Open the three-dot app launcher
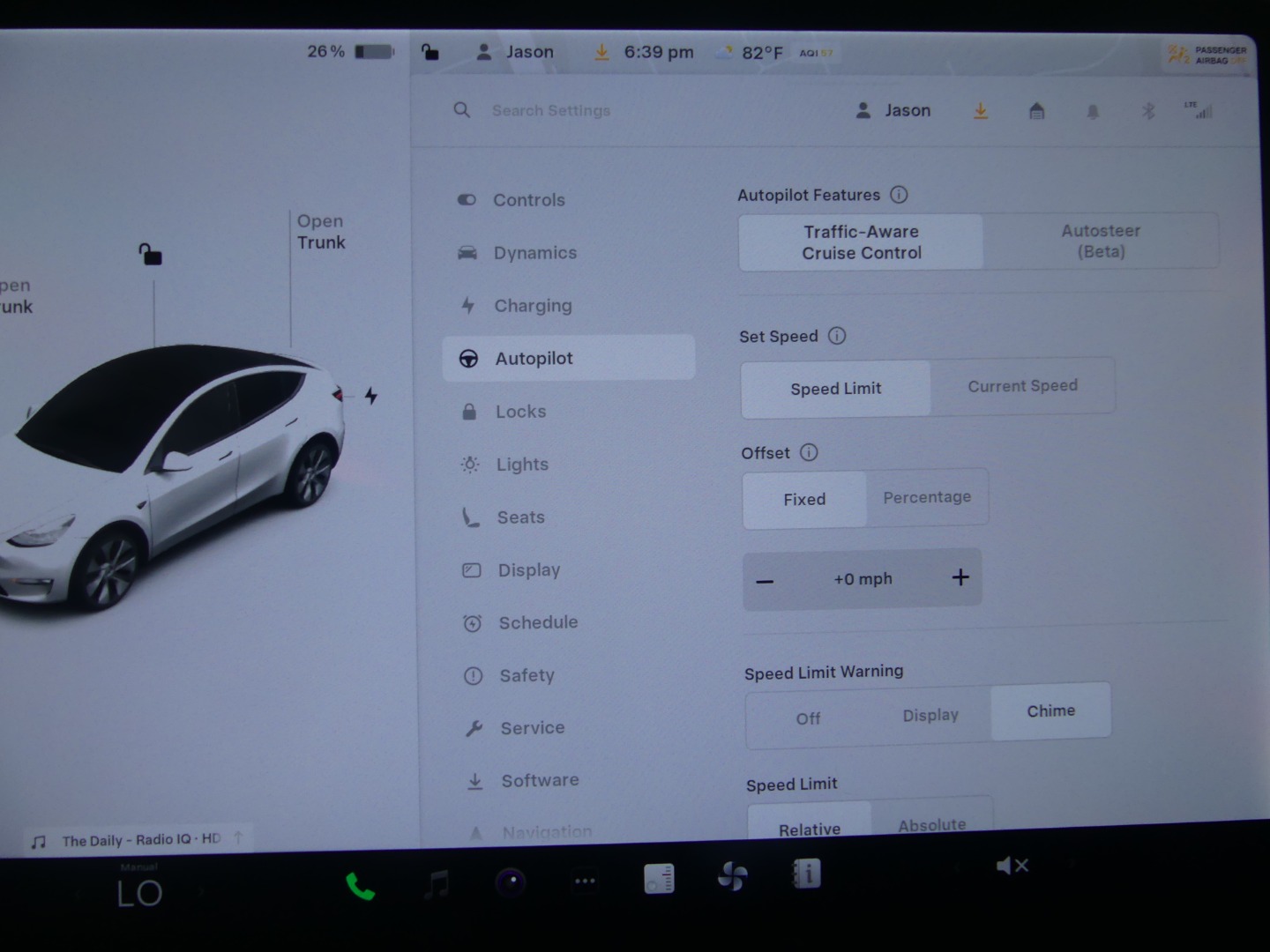 (585, 881)
